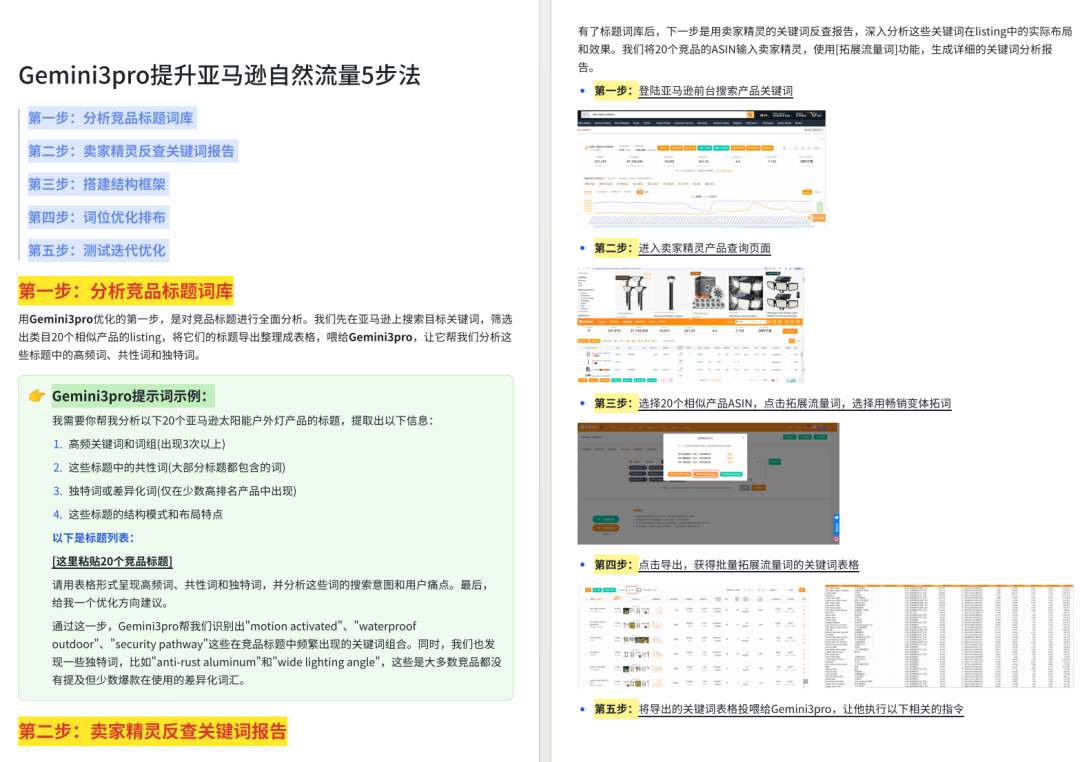Click the flag language icon in Amazon's top bar
The width and height of the screenshot is (1080, 762).
[763, 115]
